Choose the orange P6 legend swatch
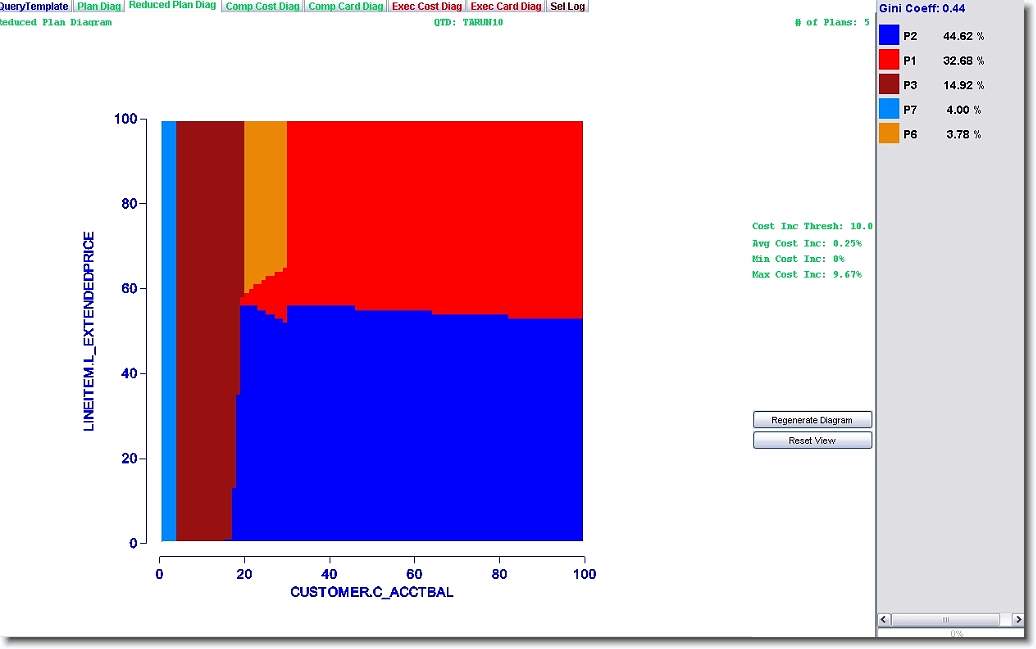The width and height of the screenshot is (1036, 649). point(889,134)
